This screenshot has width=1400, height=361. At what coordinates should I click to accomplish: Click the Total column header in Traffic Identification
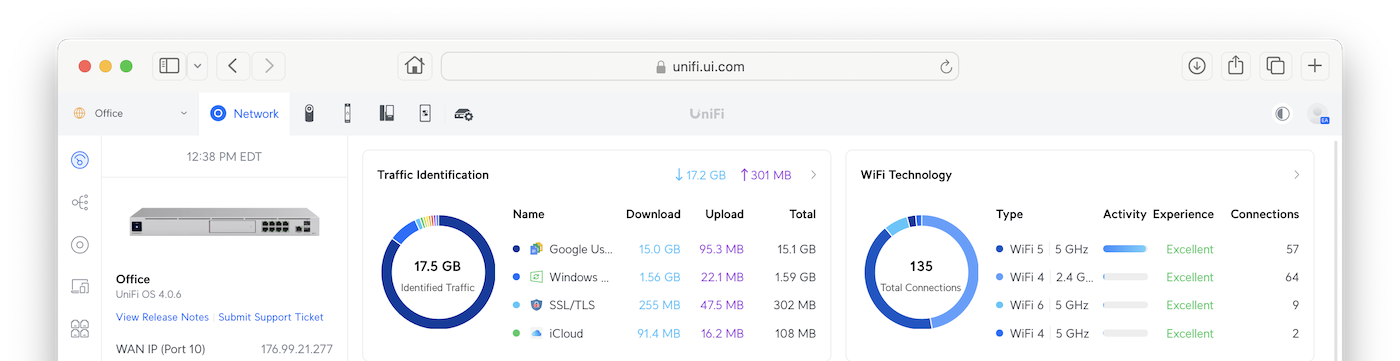802,214
